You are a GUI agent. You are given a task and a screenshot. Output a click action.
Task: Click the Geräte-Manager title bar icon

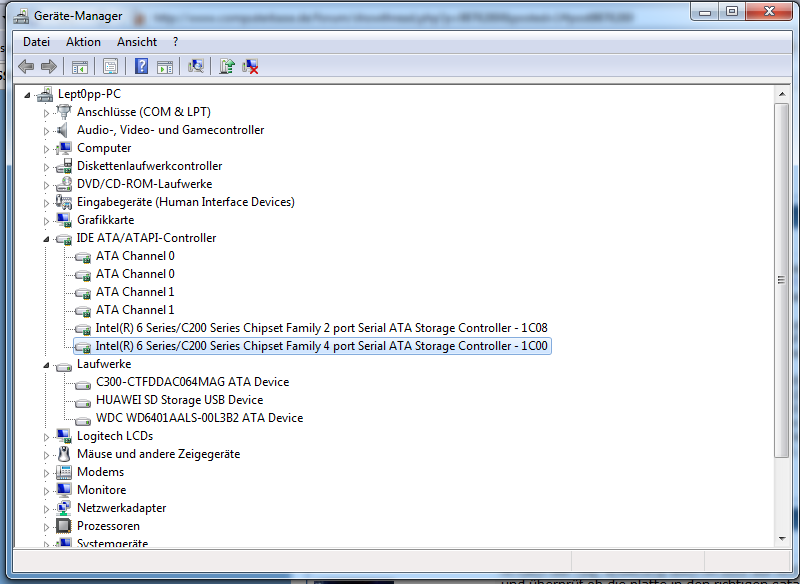[x=21, y=16]
